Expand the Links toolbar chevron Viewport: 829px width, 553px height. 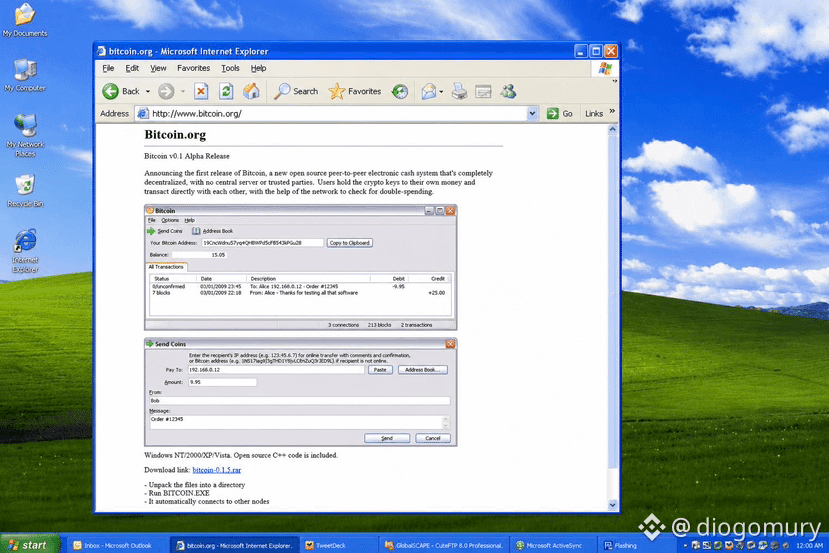point(612,111)
